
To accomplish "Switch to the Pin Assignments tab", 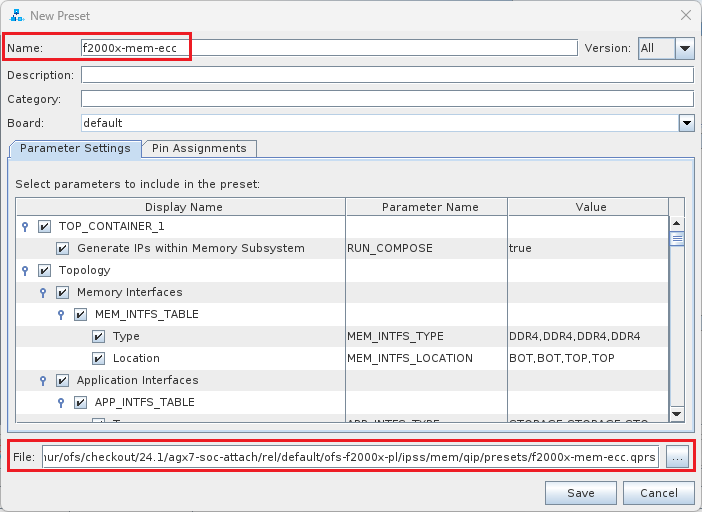I will tap(198, 148).
